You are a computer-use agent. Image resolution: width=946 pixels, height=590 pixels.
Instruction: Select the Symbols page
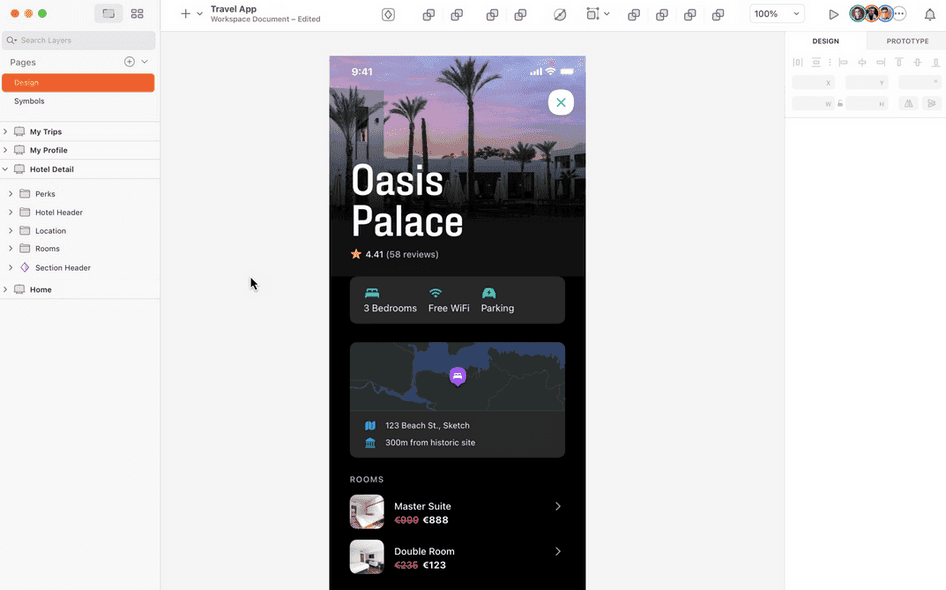pos(29,100)
